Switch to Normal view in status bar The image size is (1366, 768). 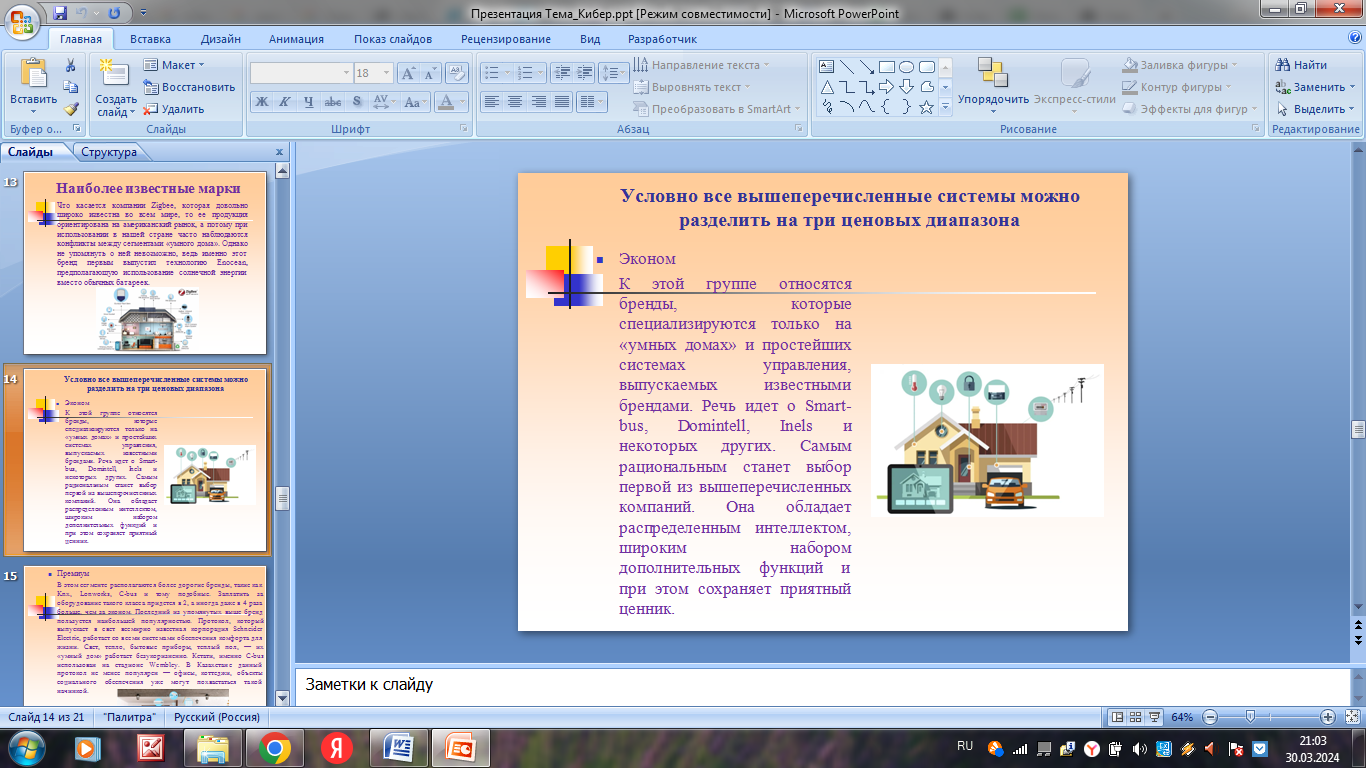(1117, 717)
